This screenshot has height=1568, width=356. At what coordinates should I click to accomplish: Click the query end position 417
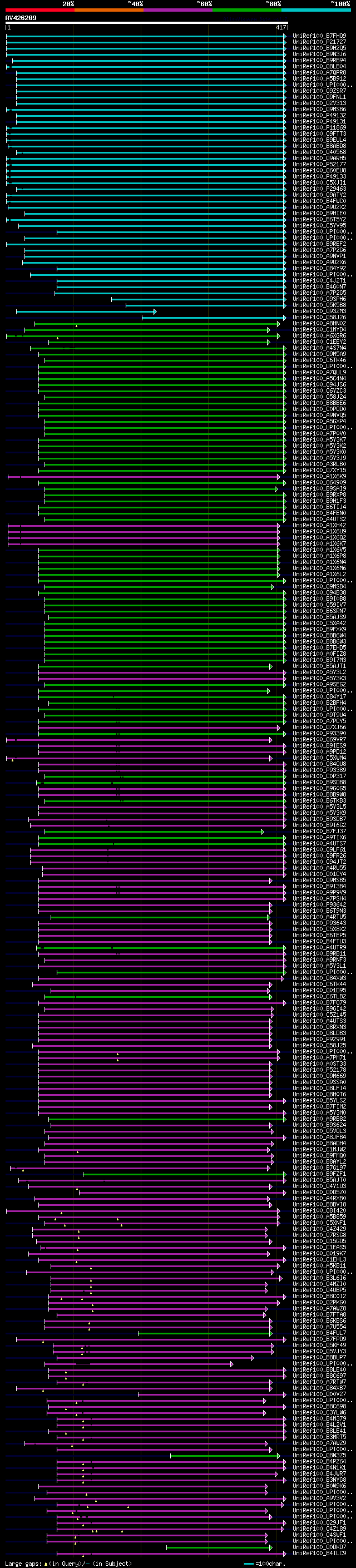281,27
